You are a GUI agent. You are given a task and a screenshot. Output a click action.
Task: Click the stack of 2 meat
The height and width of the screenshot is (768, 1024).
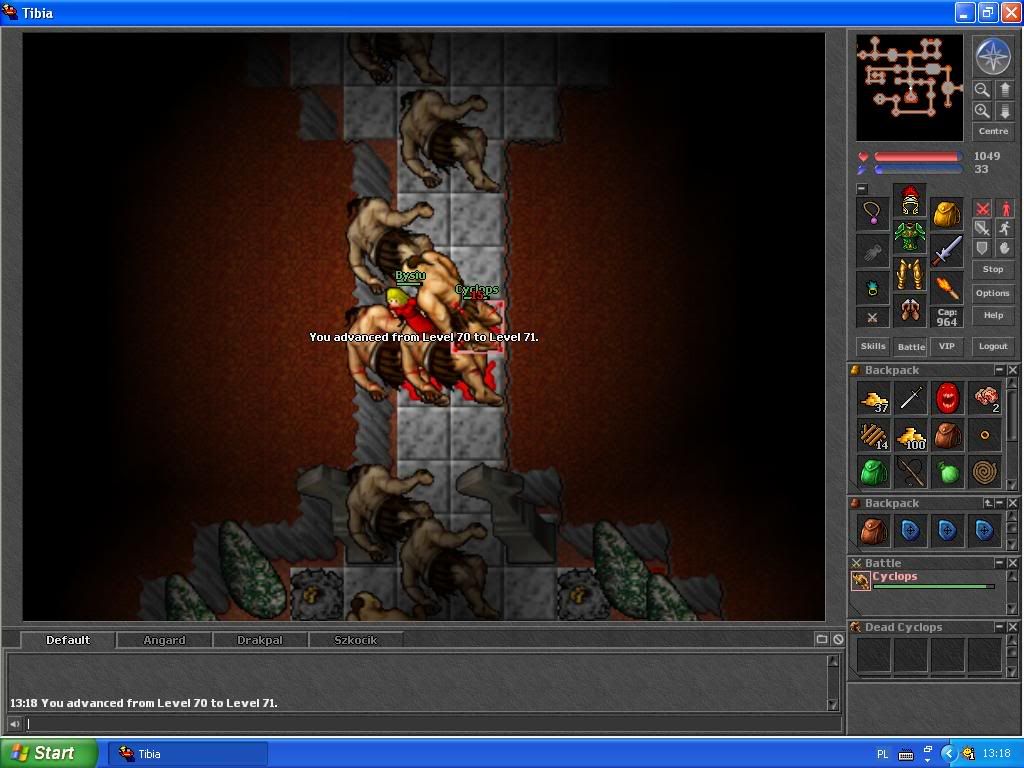click(985, 398)
